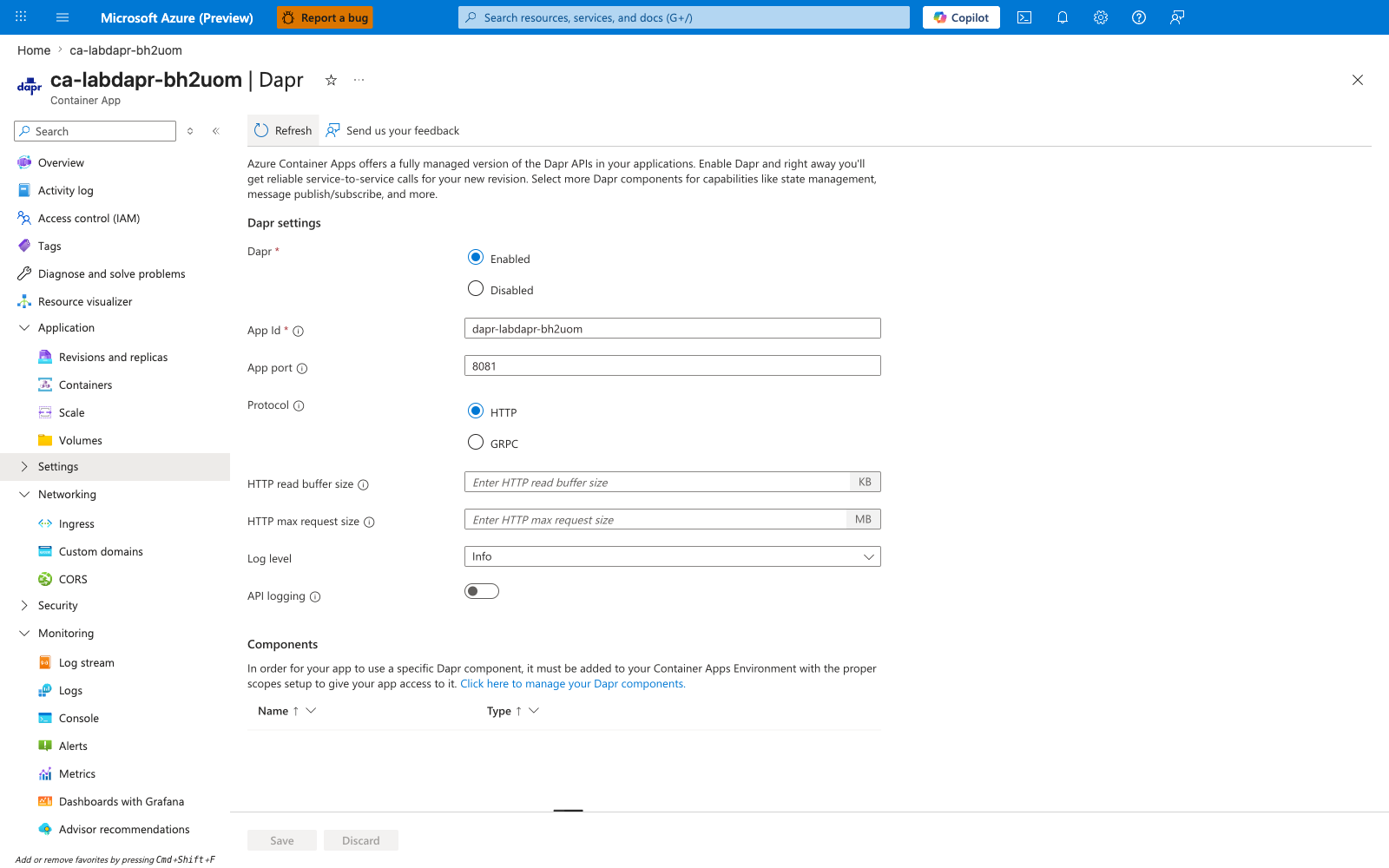Open Log stream in Monitoring
The height and width of the screenshot is (868, 1389).
pos(87,662)
